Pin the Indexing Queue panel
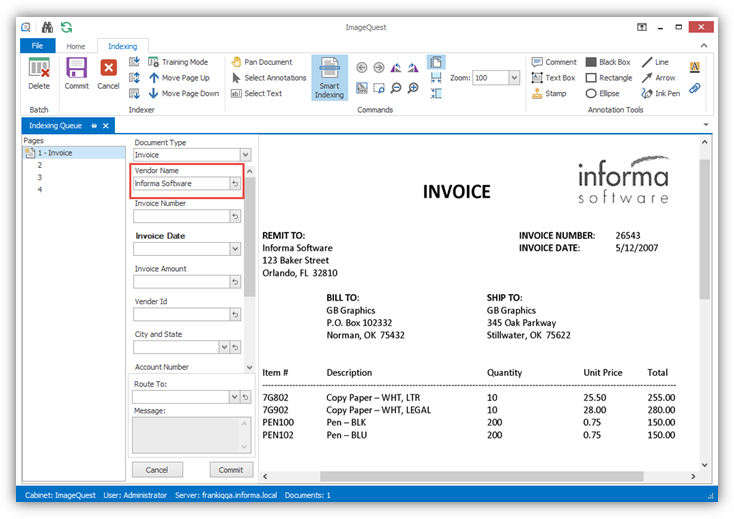The width and height of the screenshot is (734, 519). pos(94,125)
